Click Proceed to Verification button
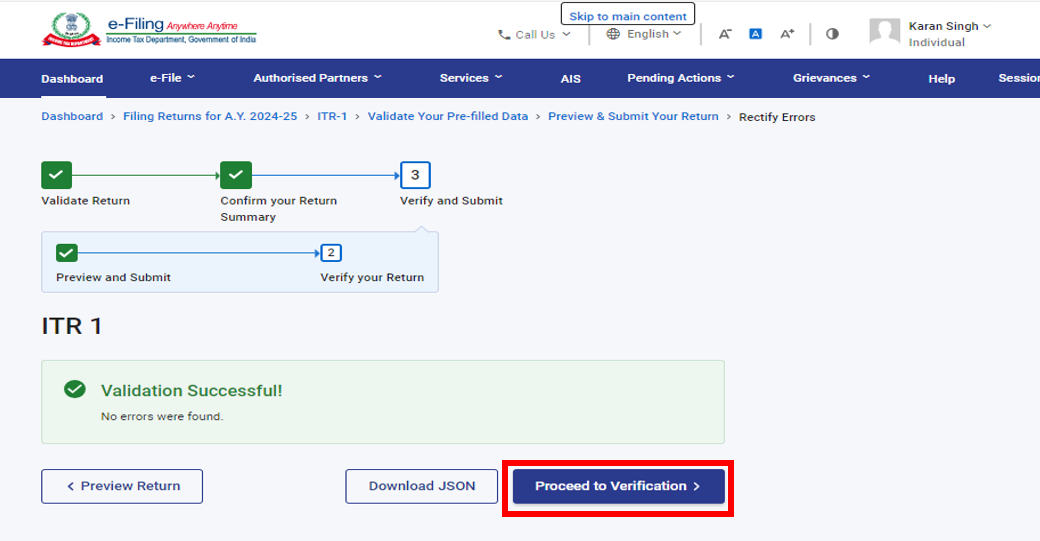Image resolution: width=1040 pixels, height=541 pixels. pyautogui.click(x=618, y=486)
